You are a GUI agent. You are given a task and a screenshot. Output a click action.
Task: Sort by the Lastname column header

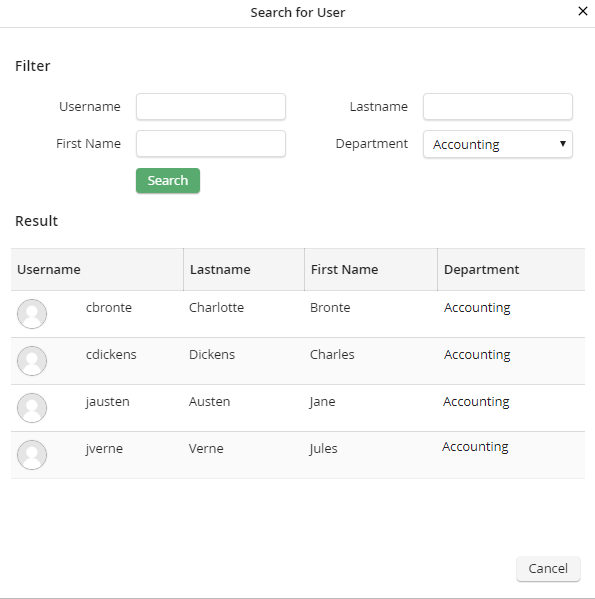(244, 269)
